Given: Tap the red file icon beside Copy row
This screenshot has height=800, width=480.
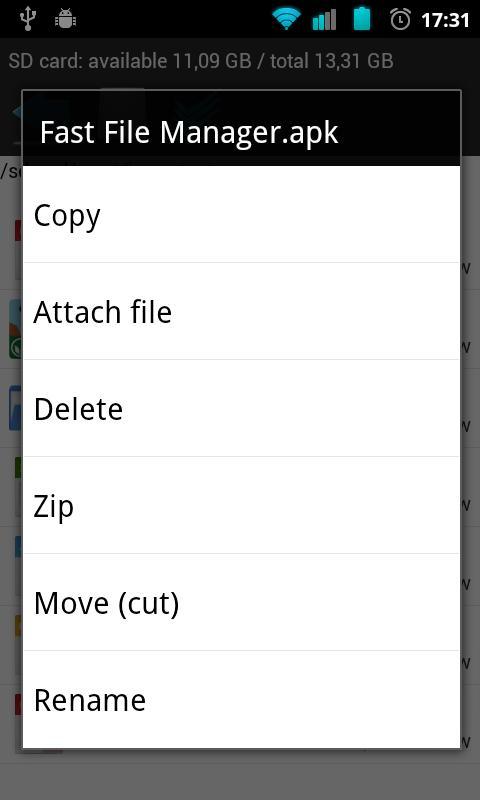Looking at the screenshot, I should (x=18, y=231).
